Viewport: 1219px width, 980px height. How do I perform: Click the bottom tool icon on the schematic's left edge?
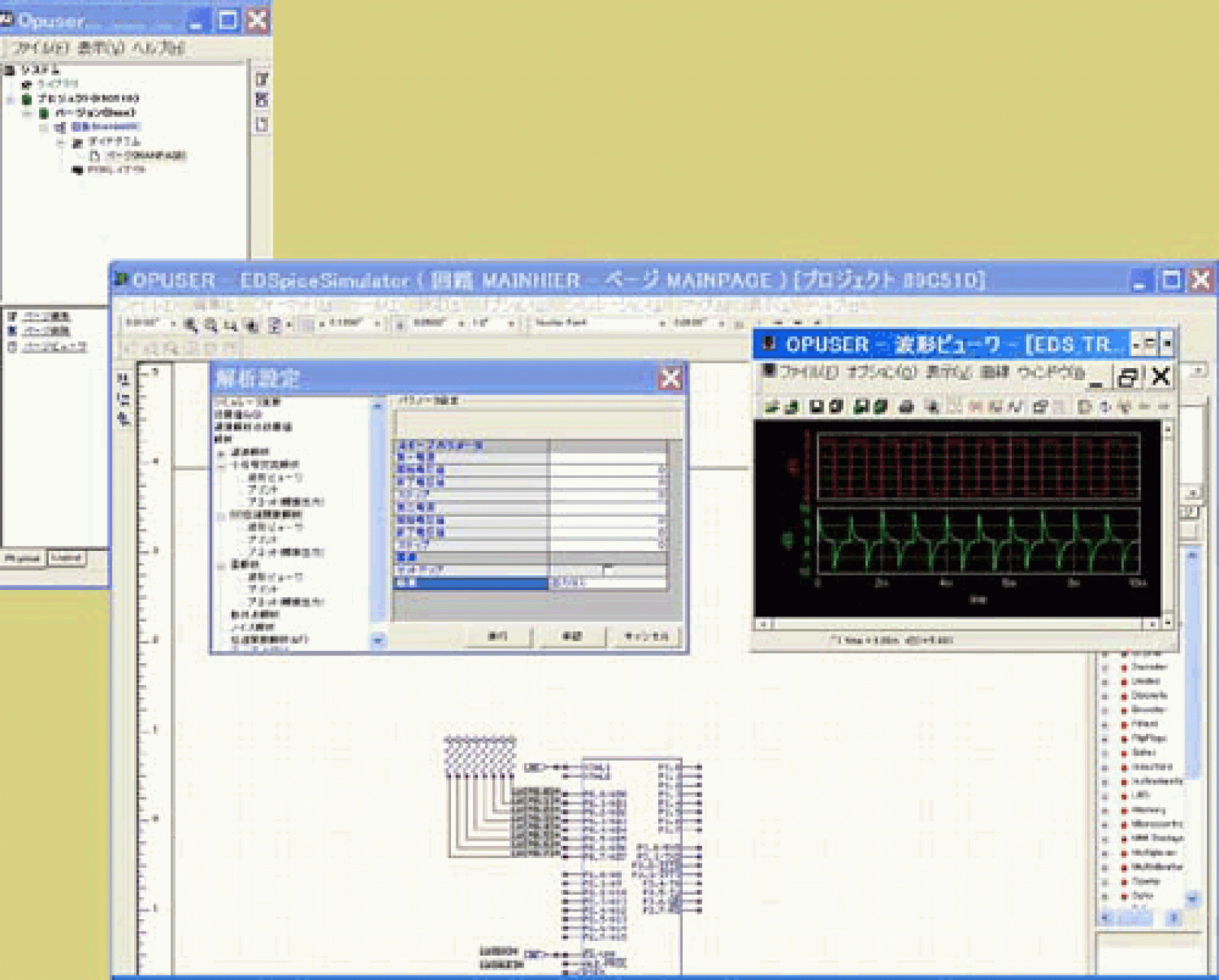point(124,418)
